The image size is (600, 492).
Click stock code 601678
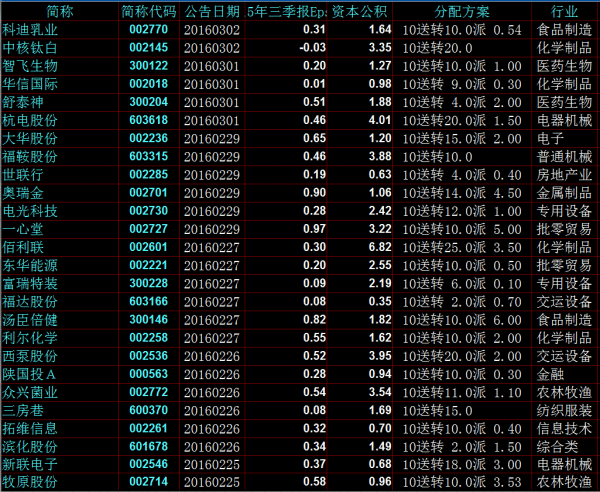click(148, 446)
